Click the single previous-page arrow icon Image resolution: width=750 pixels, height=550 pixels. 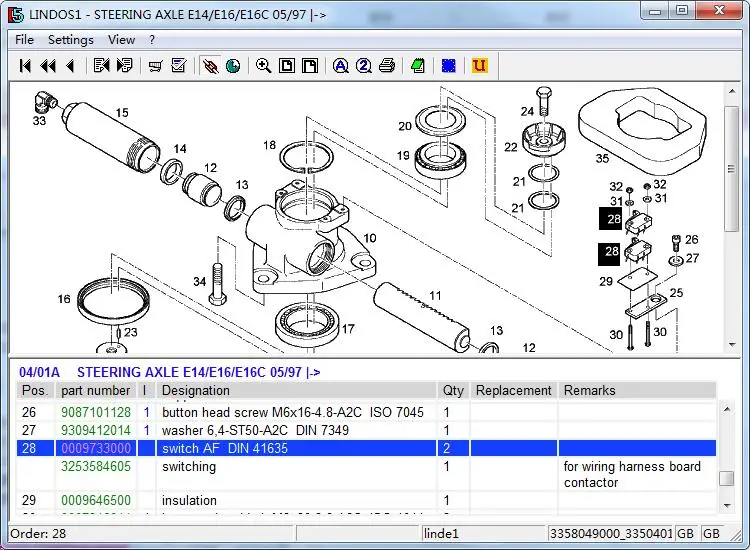point(69,66)
